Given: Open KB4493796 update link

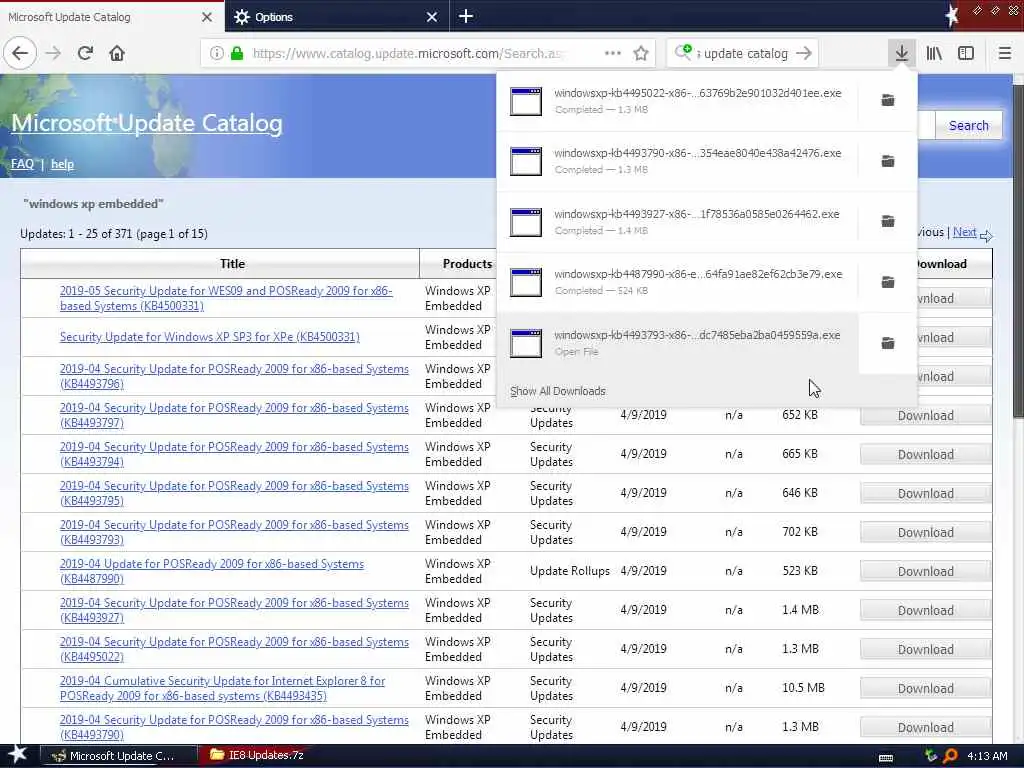Looking at the screenshot, I should (x=234, y=376).
